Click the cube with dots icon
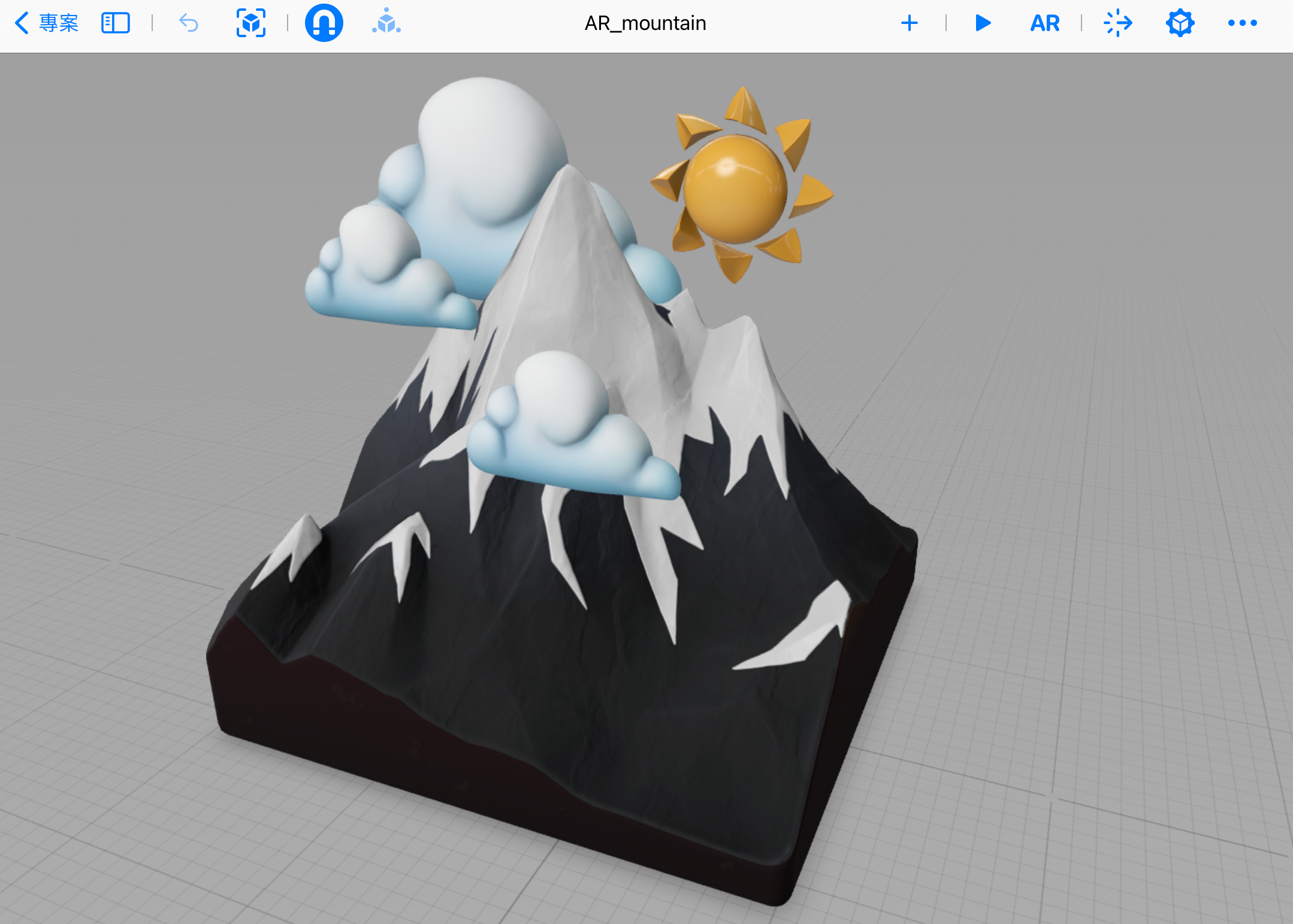Image resolution: width=1293 pixels, height=924 pixels. tap(386, 23)
